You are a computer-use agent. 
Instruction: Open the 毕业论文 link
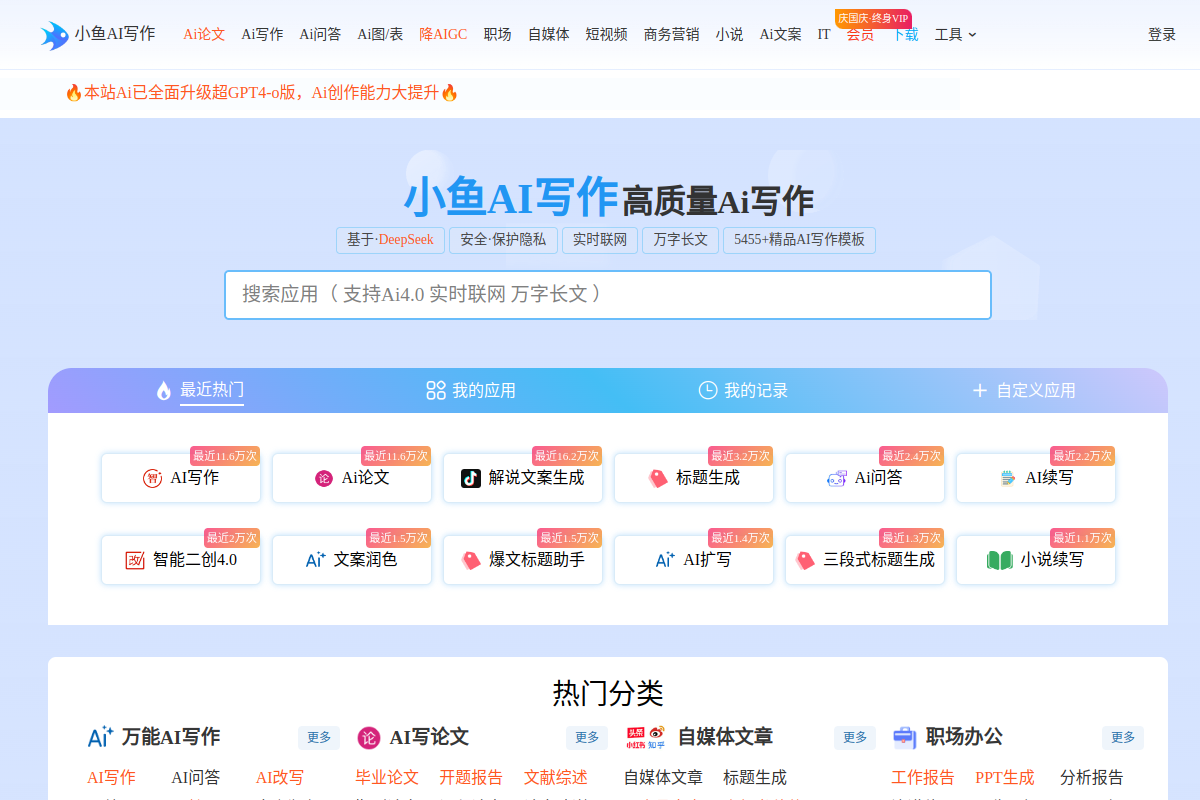pos(387,777)
